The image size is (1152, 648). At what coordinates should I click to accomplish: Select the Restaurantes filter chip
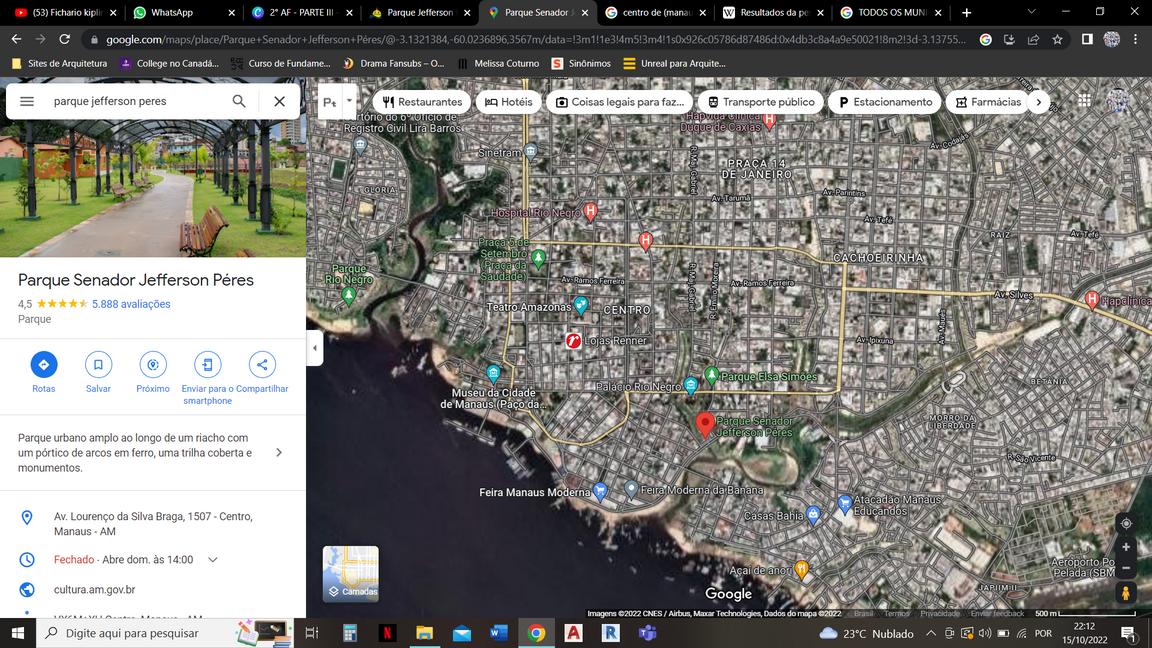click(422, 102)
